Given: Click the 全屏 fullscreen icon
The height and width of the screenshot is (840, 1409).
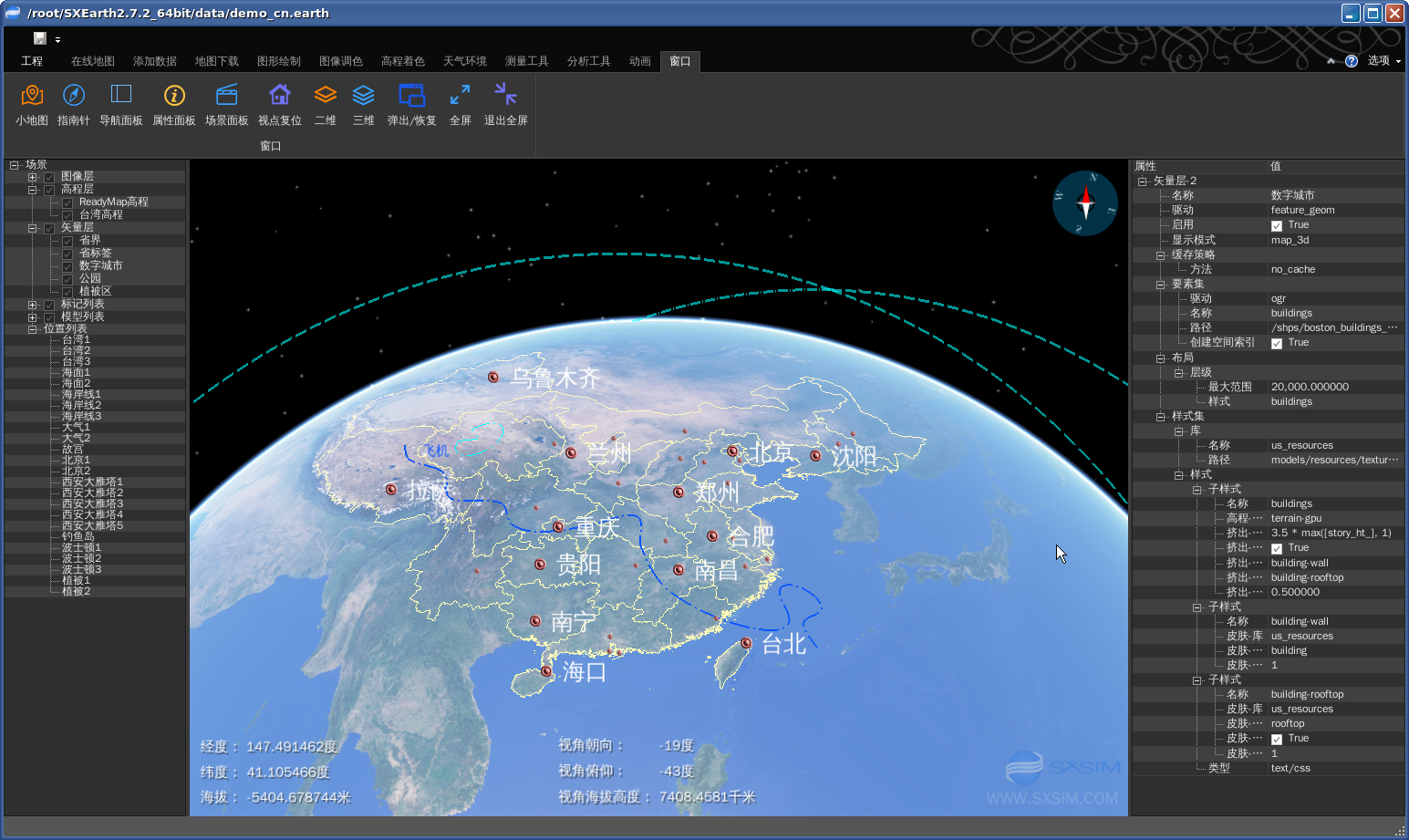Looking at the screenshot, I should tap(461, 95).
